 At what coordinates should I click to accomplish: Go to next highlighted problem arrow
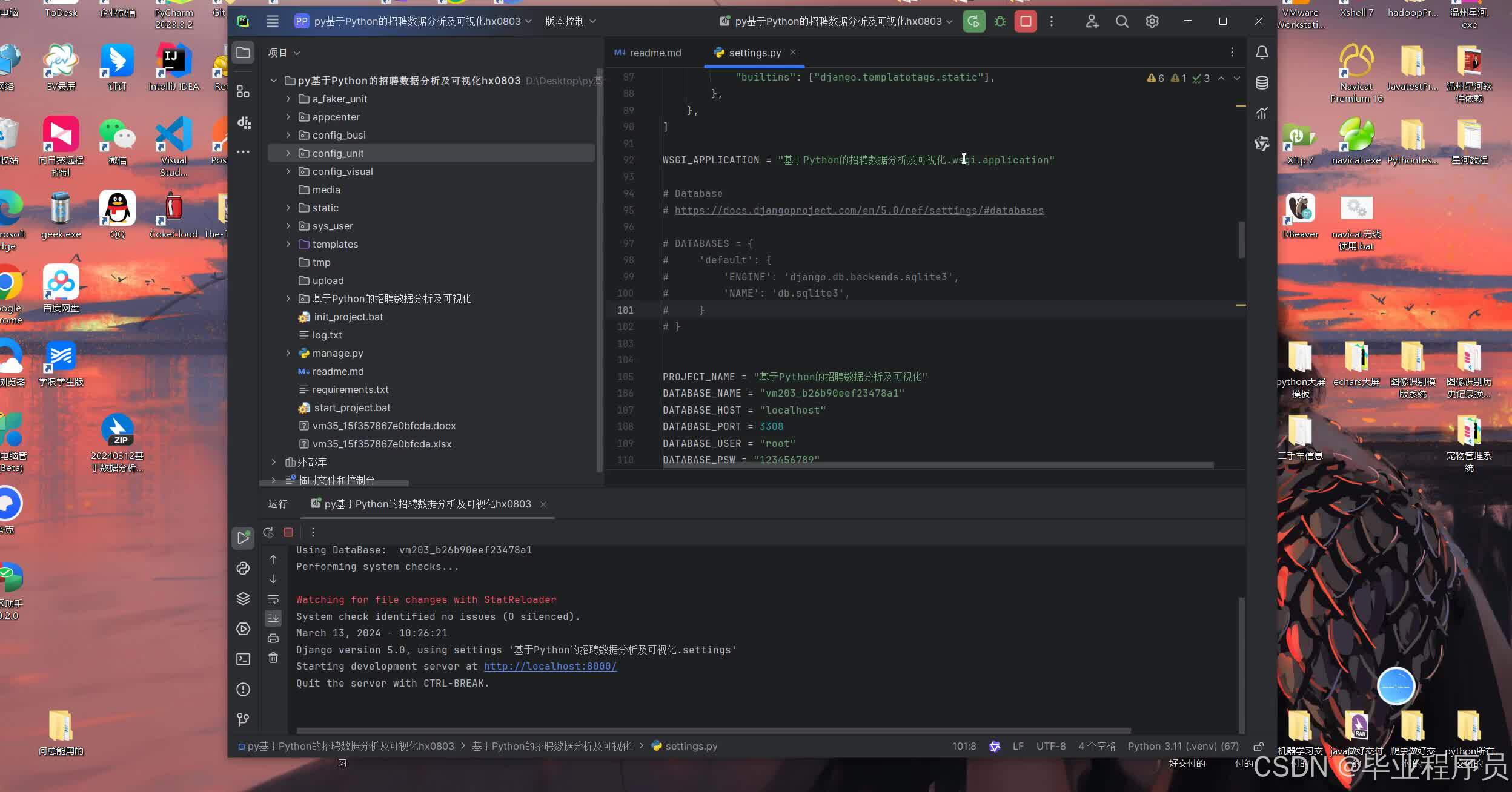[1237, 78]
